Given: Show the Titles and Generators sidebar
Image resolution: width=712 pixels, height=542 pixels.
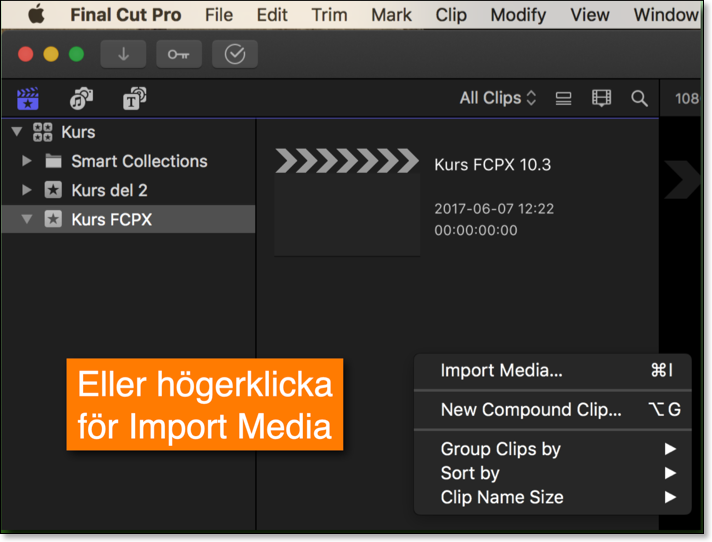Looking at the screenshot, I should [134, 98].
